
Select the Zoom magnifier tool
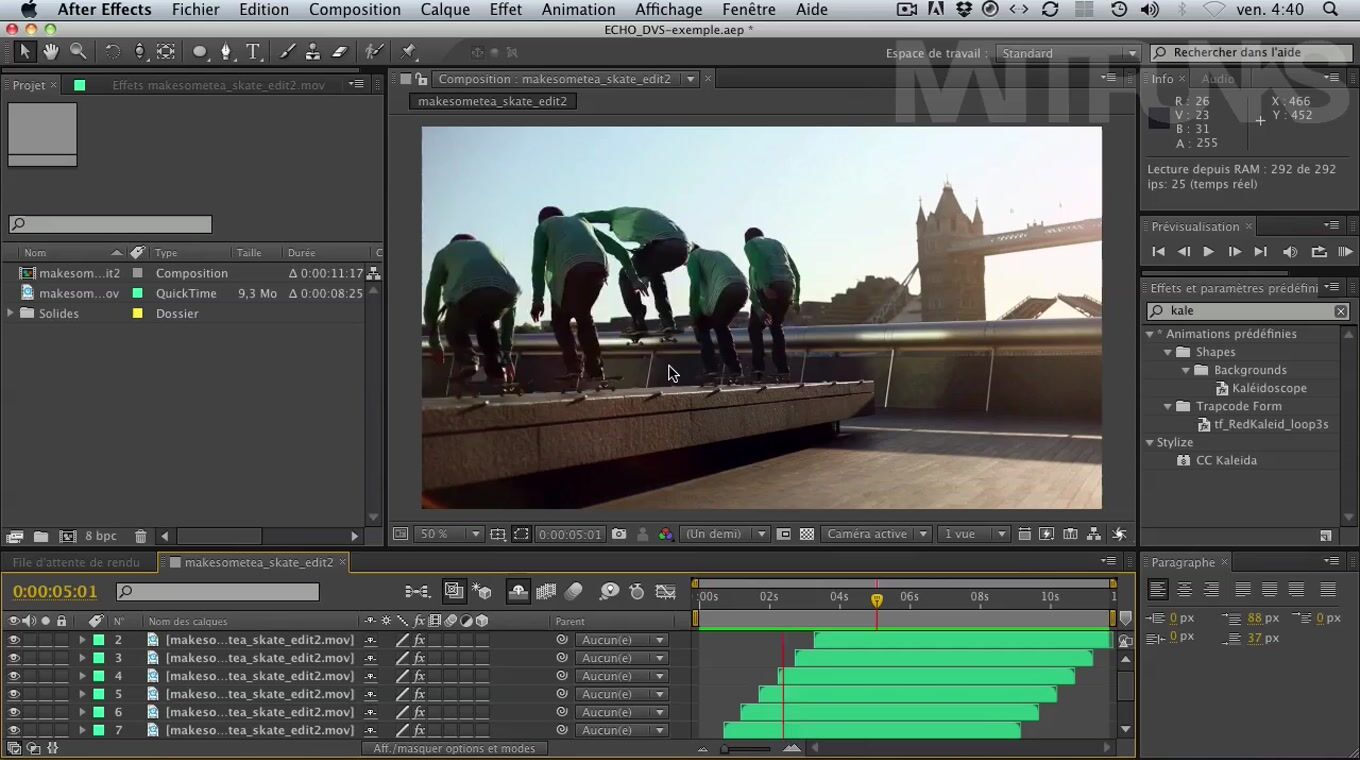pyautogui.click(x=78, y=52)
